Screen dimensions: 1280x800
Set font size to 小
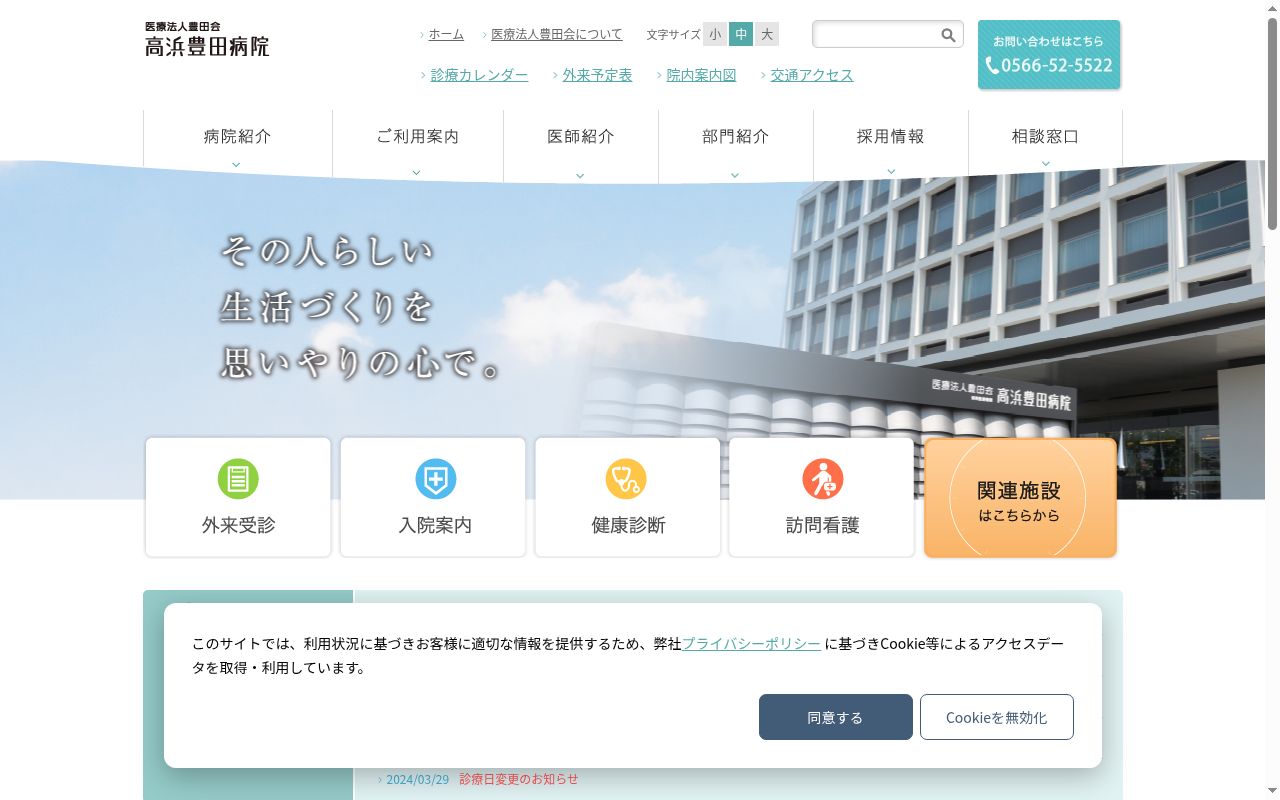(715, 34)
